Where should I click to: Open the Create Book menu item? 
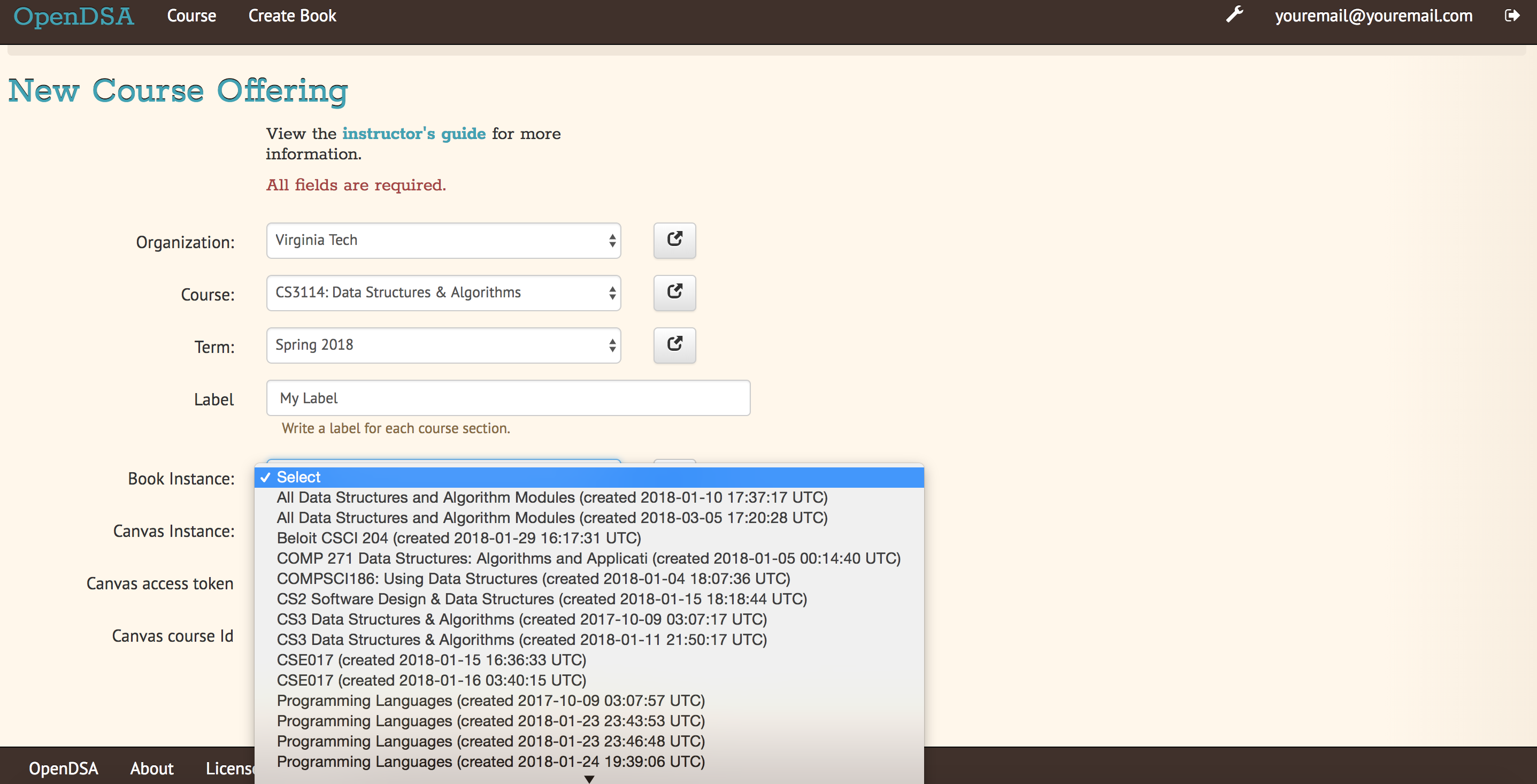pyautogui.click(x=293, y=16)
